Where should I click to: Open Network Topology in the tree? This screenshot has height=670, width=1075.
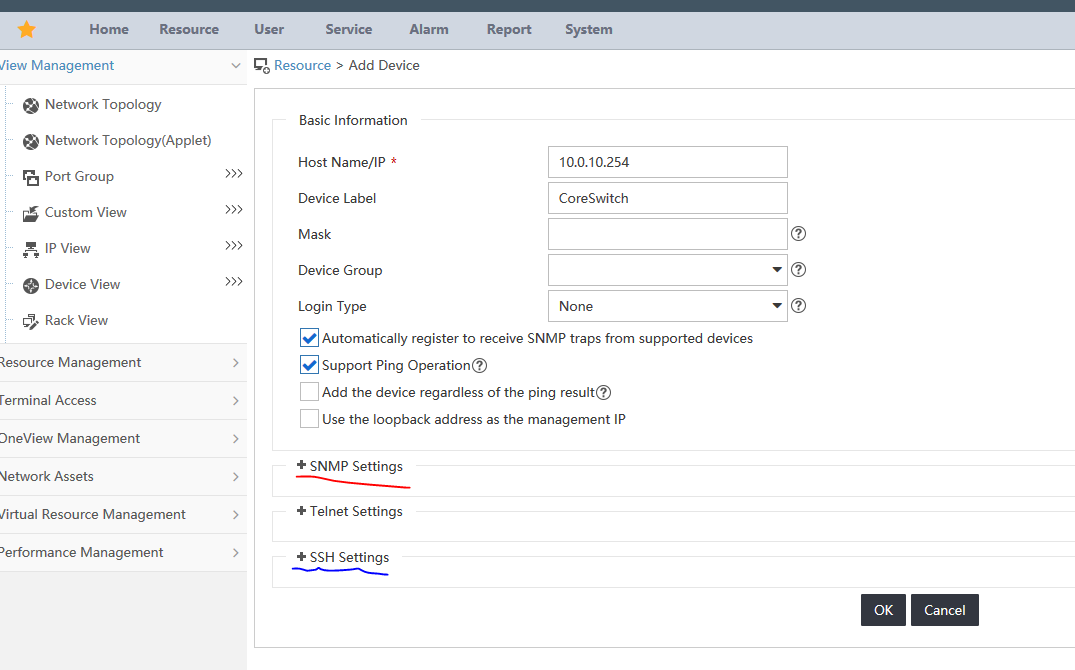point(104,105)
